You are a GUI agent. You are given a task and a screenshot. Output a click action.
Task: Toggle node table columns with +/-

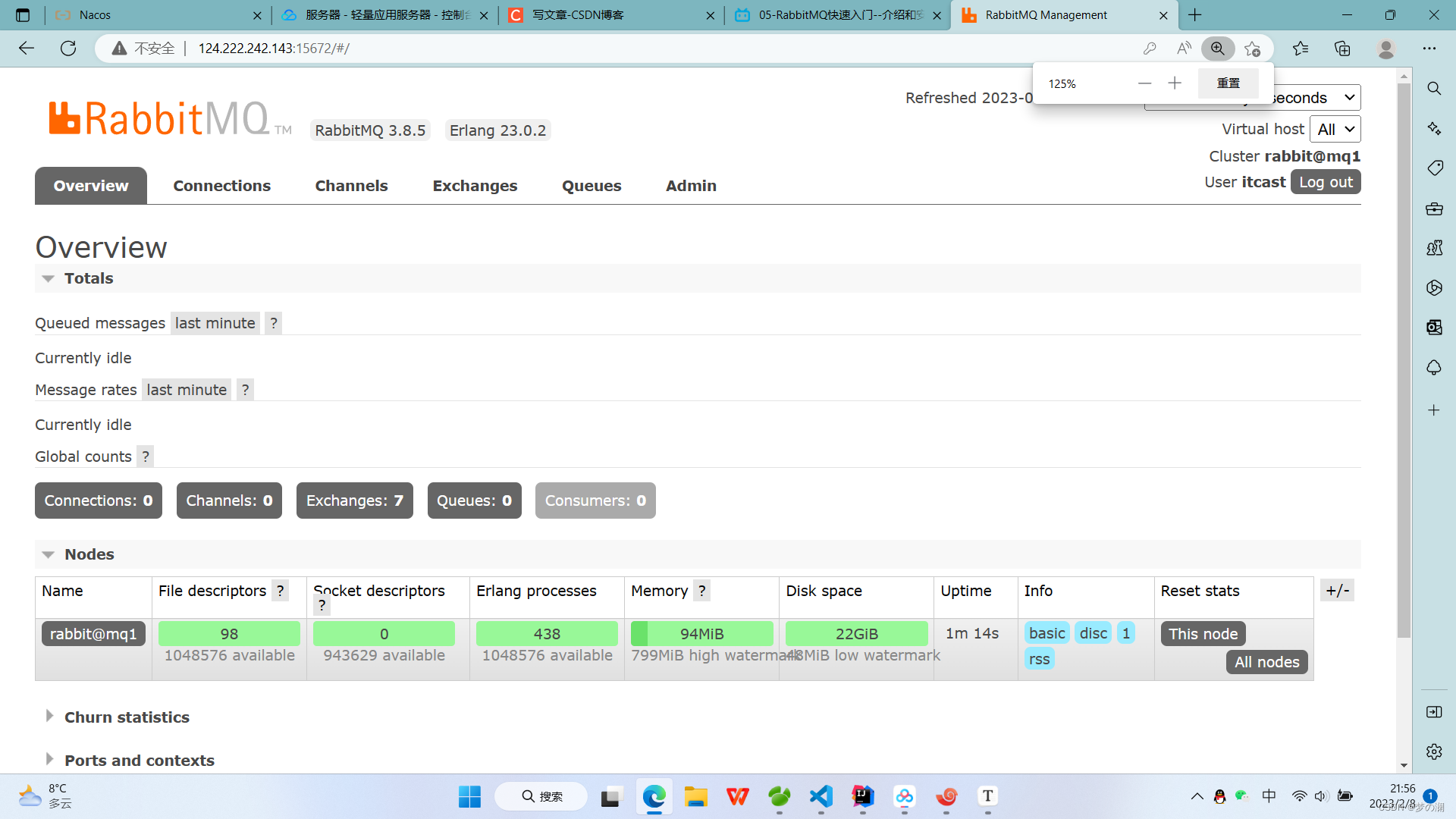pos(1338,591)
